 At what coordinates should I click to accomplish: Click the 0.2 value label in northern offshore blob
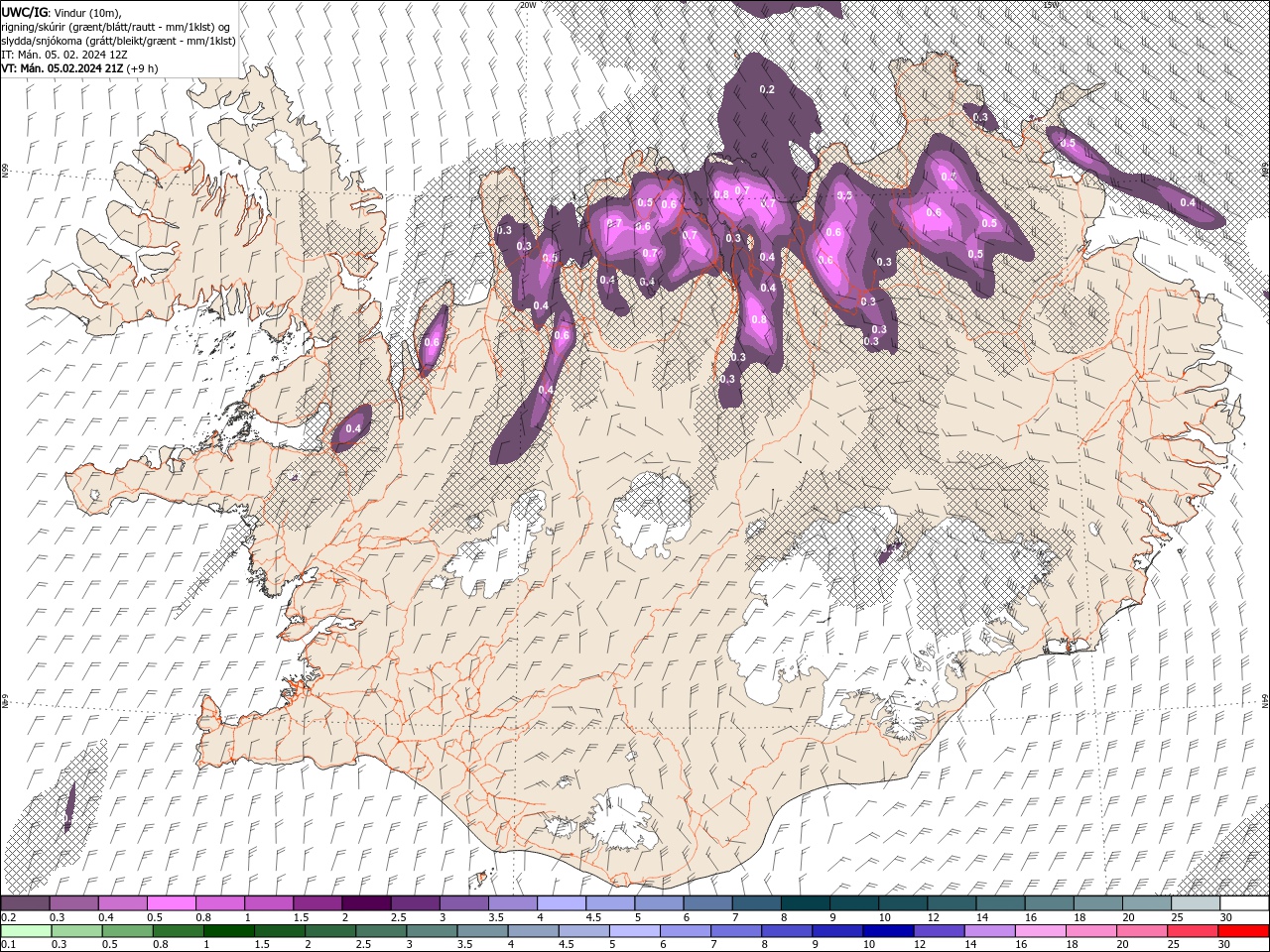[767, 90]
